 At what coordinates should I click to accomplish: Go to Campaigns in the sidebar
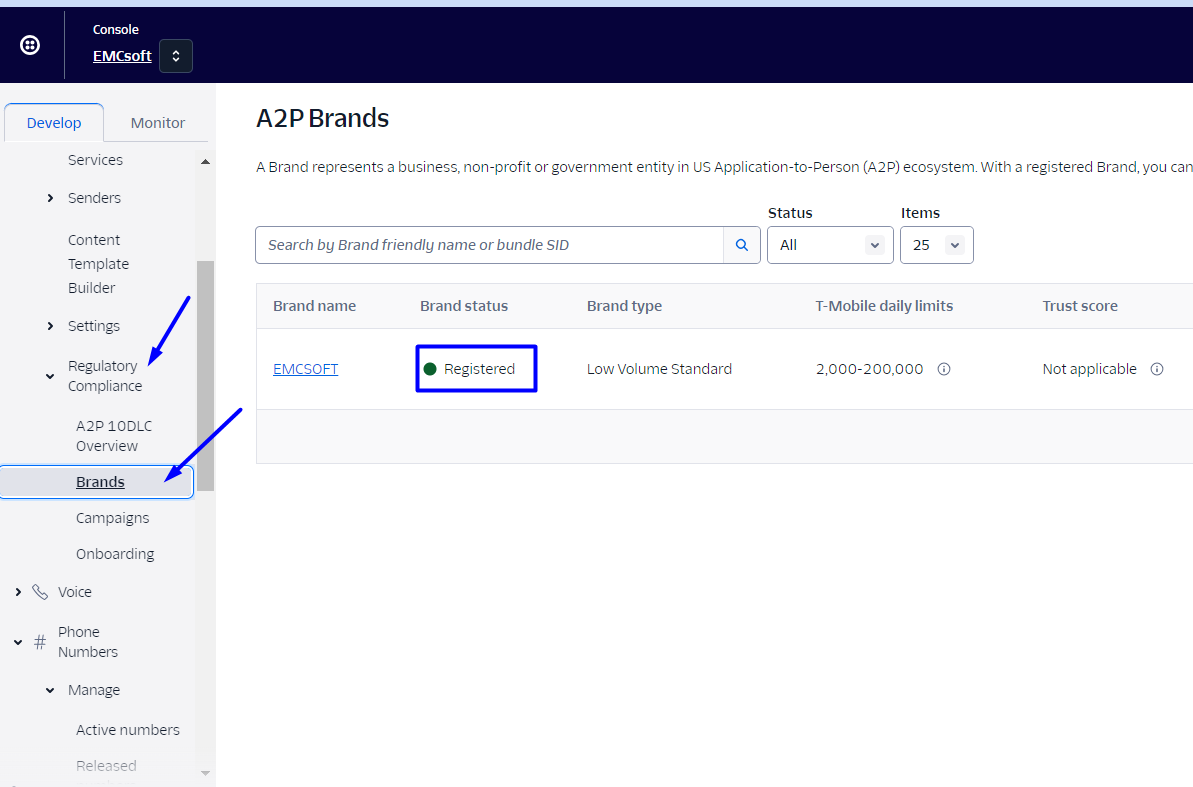click(x=112, y=518)
